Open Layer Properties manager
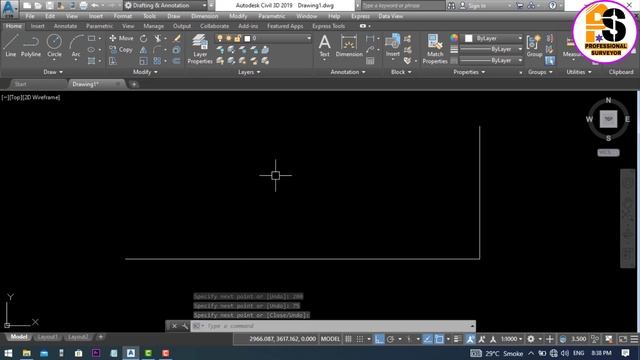Viewport: 640px width, 360px height. click(200, 49)
